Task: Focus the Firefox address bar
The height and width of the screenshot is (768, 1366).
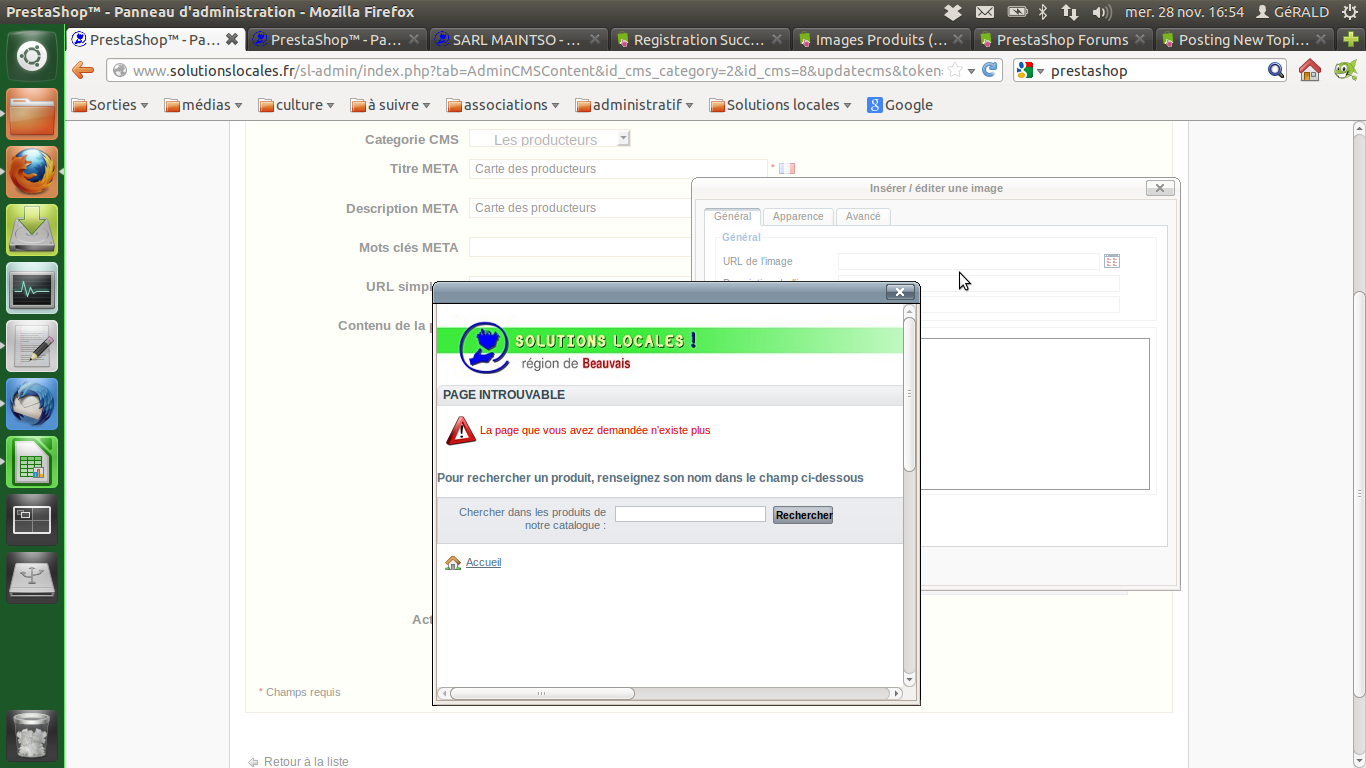Action: point(540,71)
